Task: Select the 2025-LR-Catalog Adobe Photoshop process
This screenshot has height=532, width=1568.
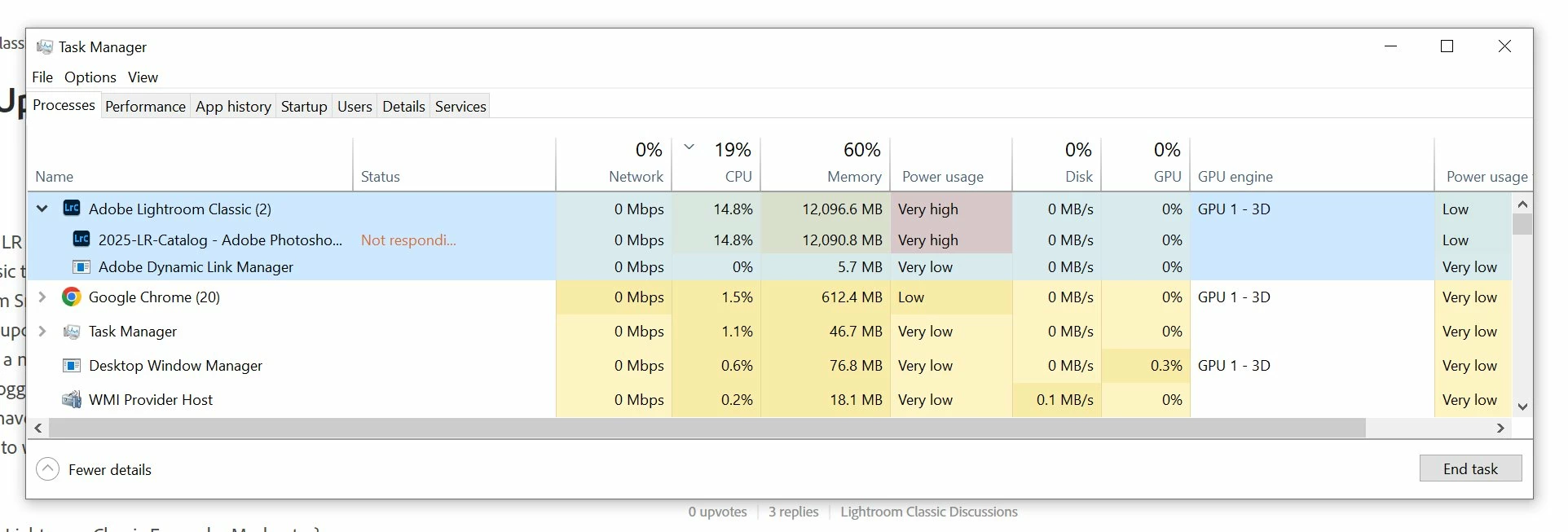Action: (770, 240)
